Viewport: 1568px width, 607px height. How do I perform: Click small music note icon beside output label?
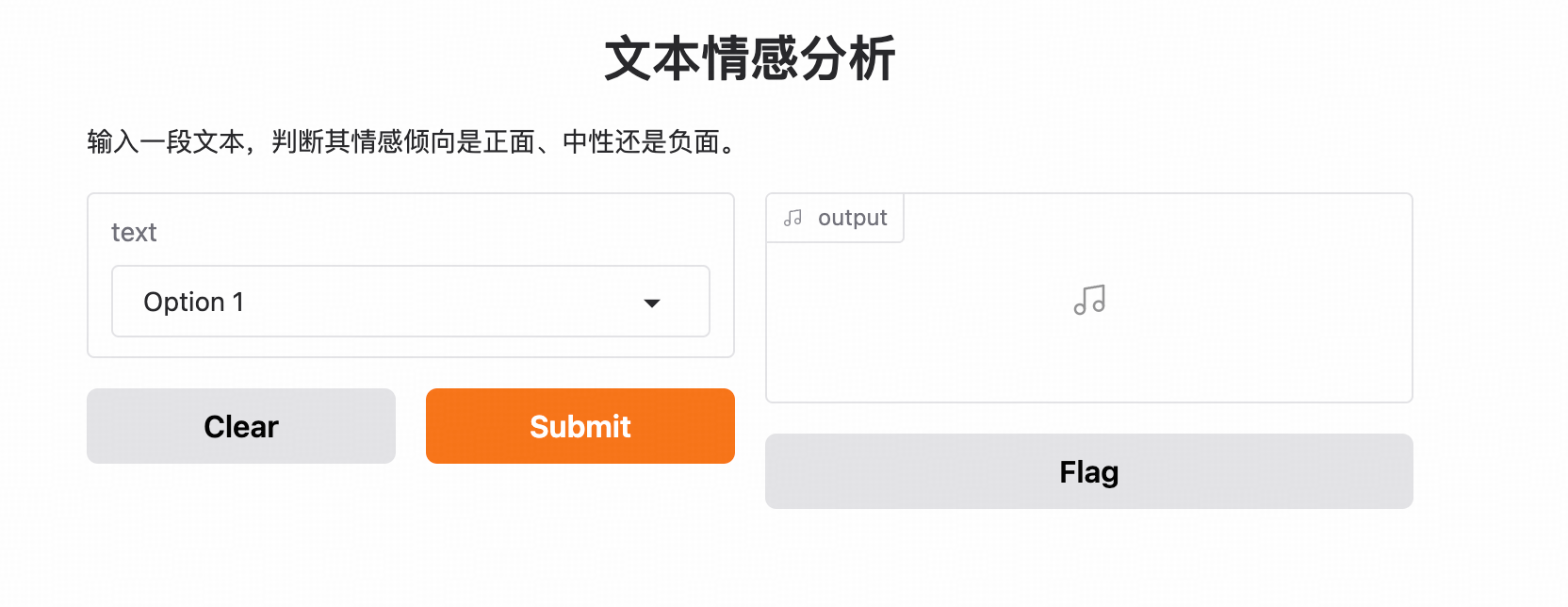pyautogui.click(x=793, y=218)
